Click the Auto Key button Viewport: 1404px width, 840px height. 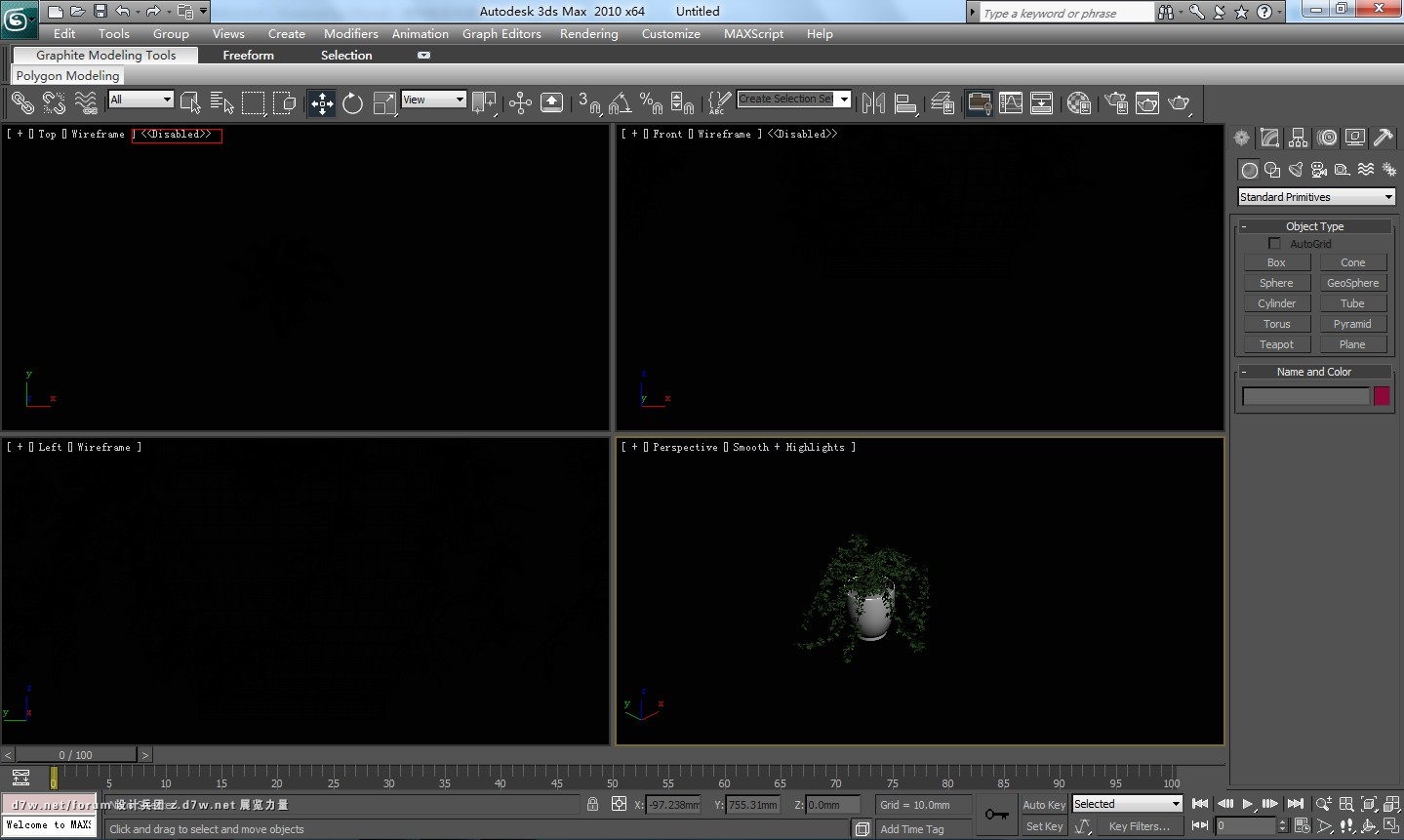[1044, 805]
